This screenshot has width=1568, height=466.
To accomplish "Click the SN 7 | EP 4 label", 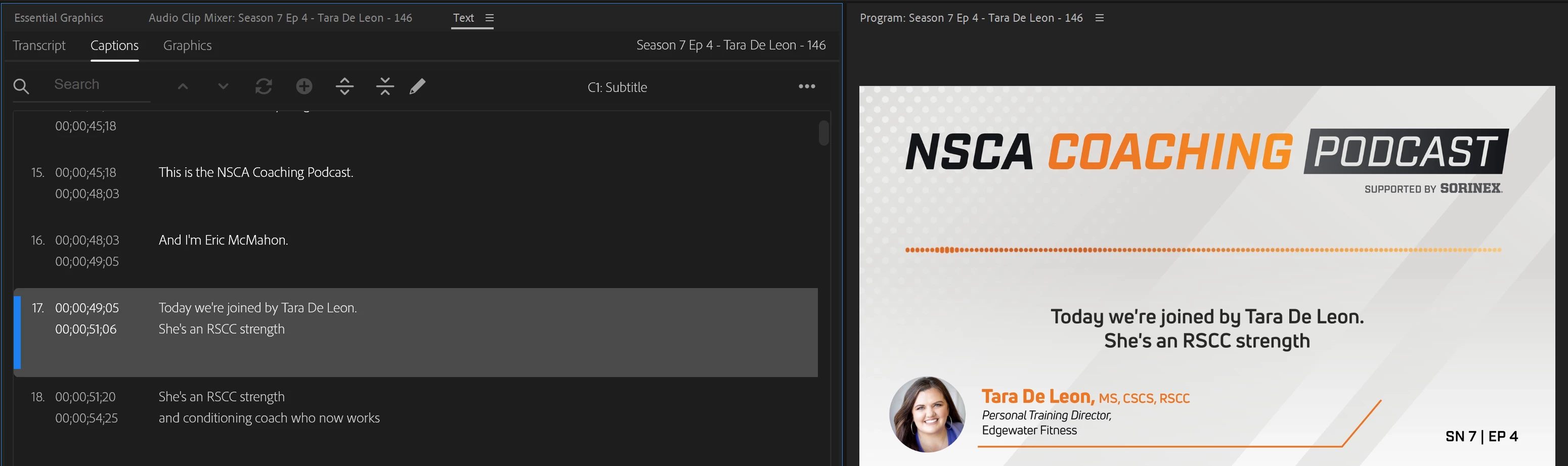I will [1482, 436].
